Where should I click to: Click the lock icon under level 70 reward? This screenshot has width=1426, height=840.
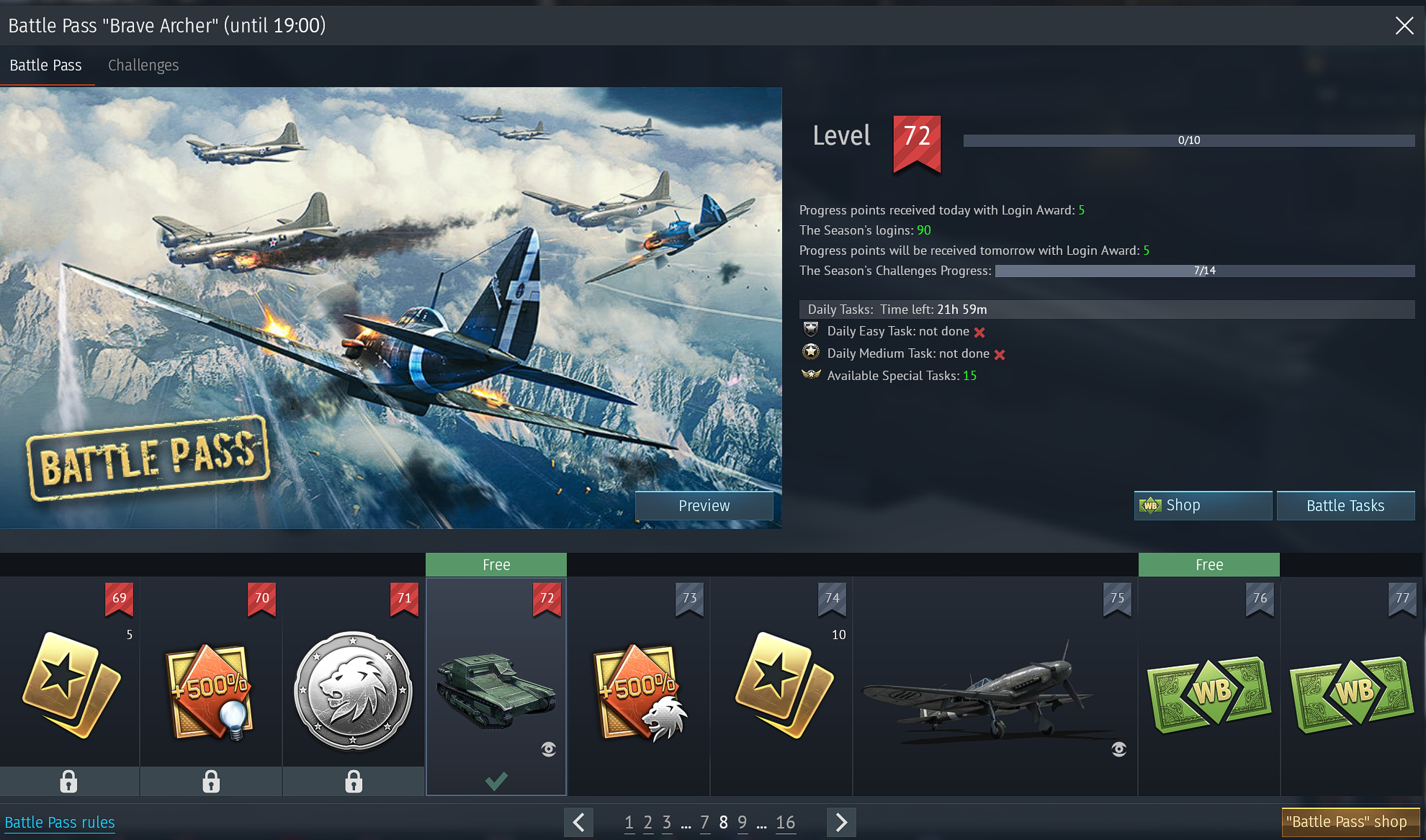(x=211, y=781)
